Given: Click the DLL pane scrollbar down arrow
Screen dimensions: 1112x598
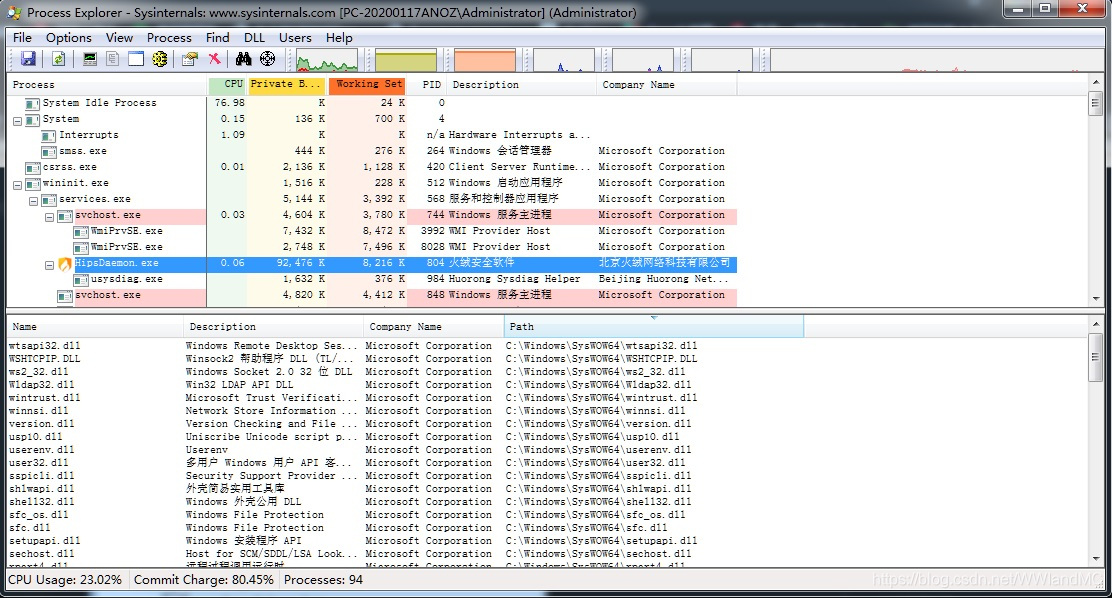Looking at the screenshot, I should pos(1096,559).
